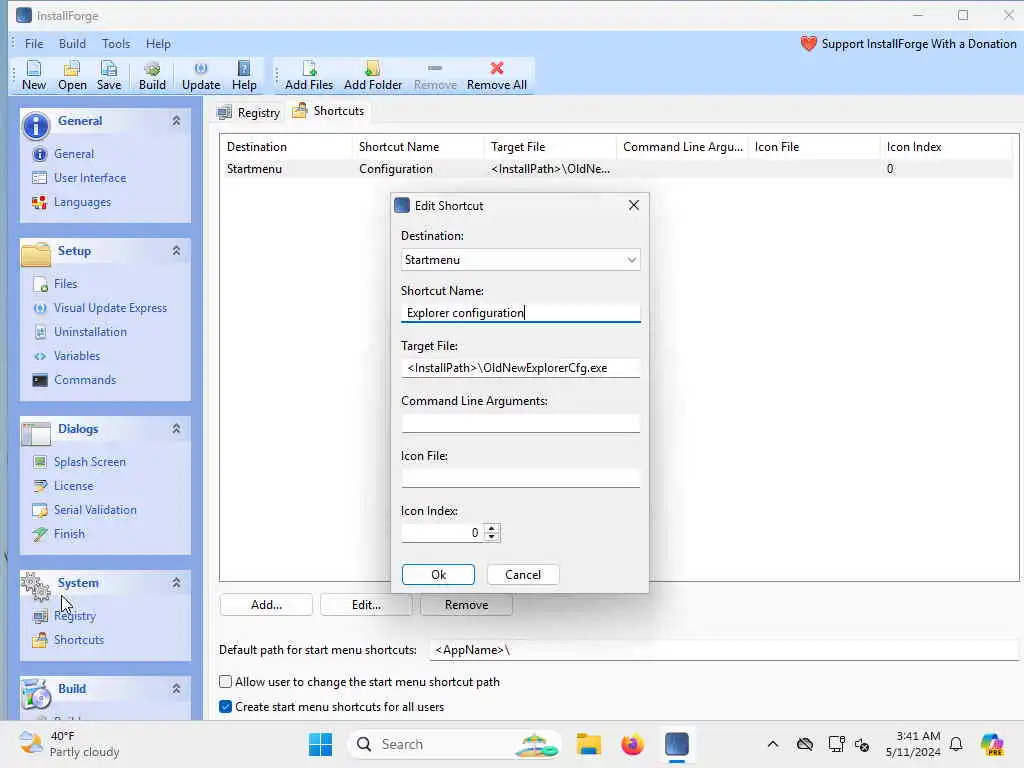Switch to the Registry tab

pos(249,112)
